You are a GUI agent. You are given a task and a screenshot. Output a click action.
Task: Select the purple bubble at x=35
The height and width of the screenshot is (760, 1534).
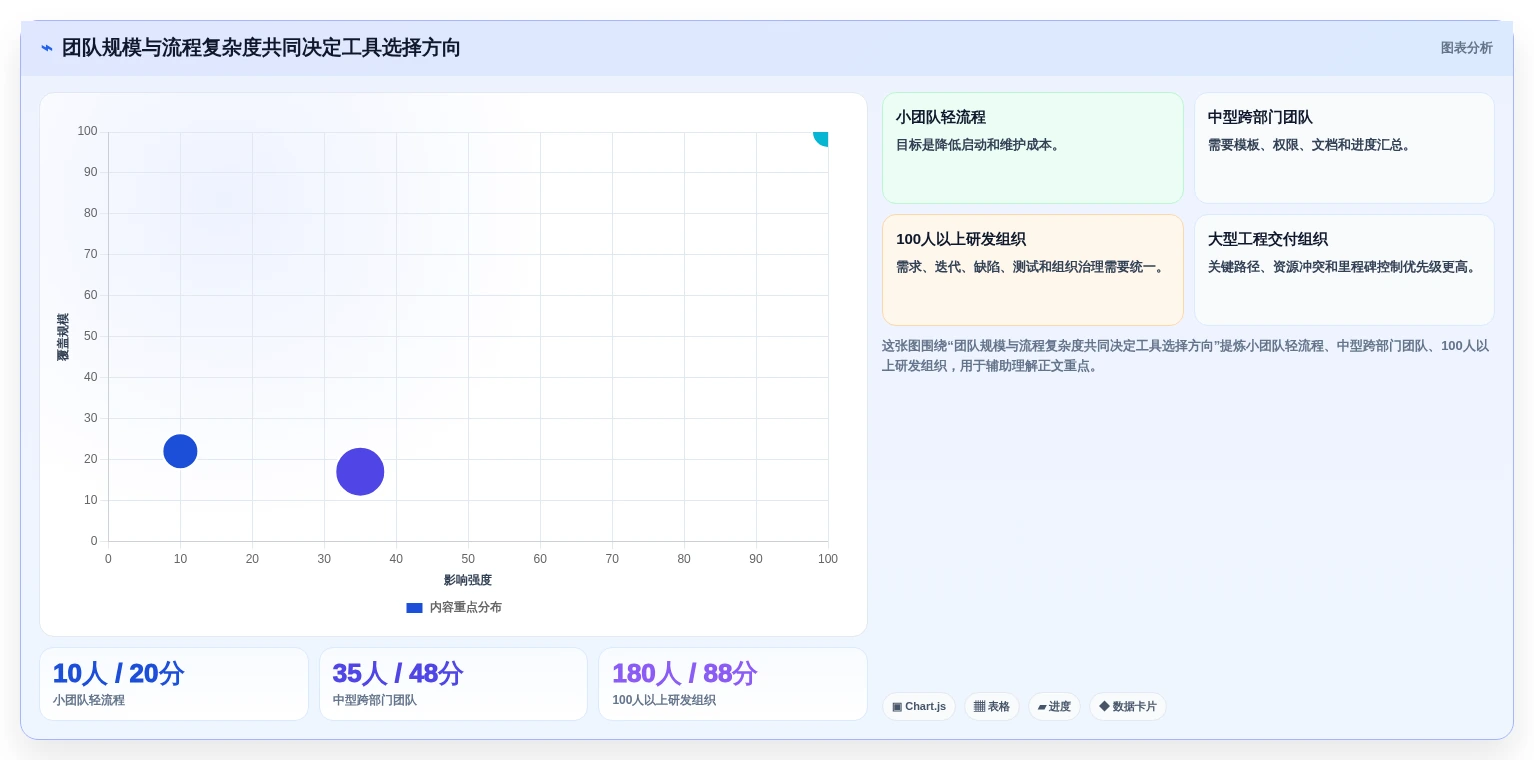click(360, 472)
